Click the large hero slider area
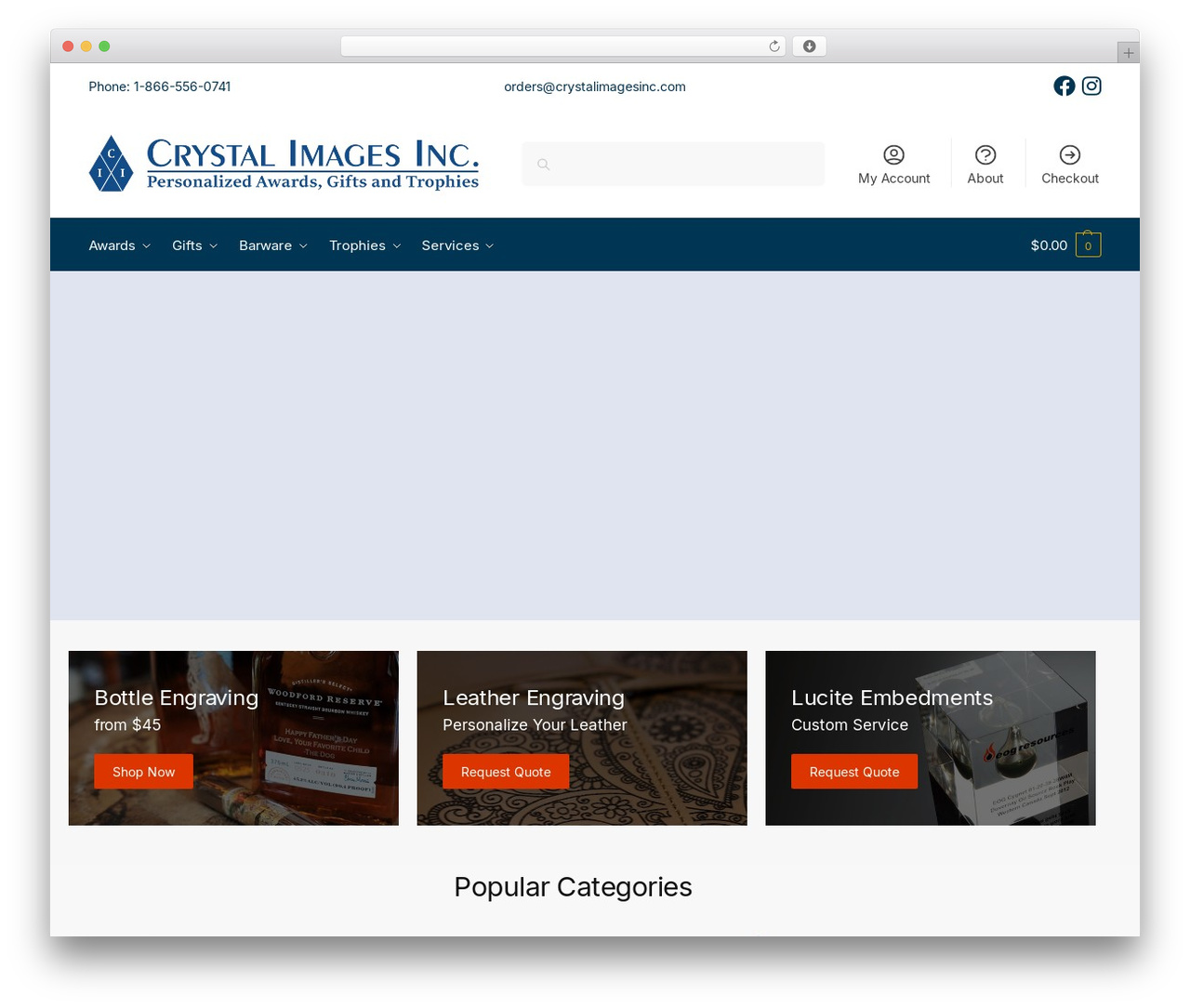The image size is (1190, 1008). pyautogui.click(x=595, y=445)
